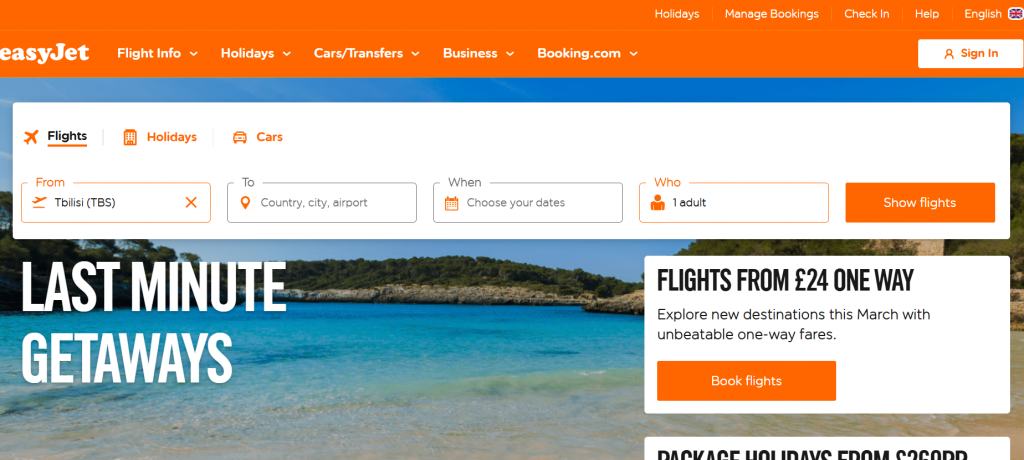1024x460 pixels.
Task: Click the location pin icon in To field
Action: point(246,203)
